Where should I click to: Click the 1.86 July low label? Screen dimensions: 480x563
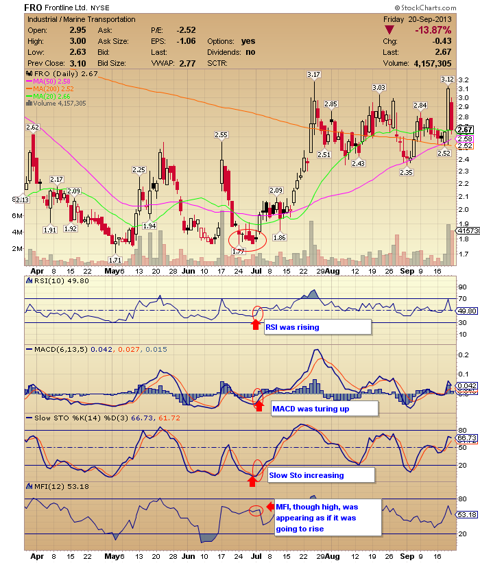coord(279,237)
